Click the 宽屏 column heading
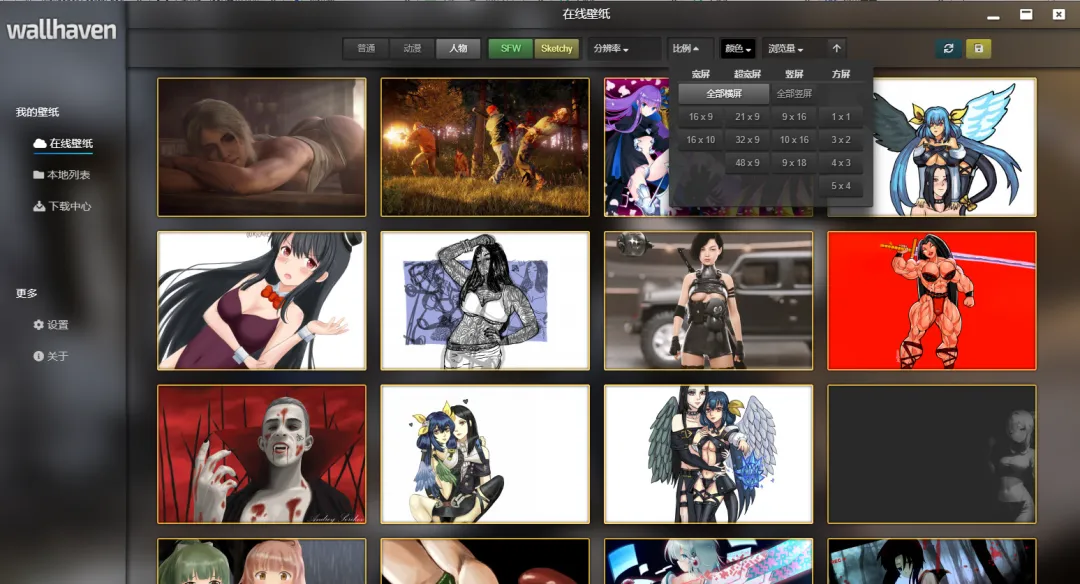The width and height of the screenshot is (1080, 584). click(x=700, y=74)
